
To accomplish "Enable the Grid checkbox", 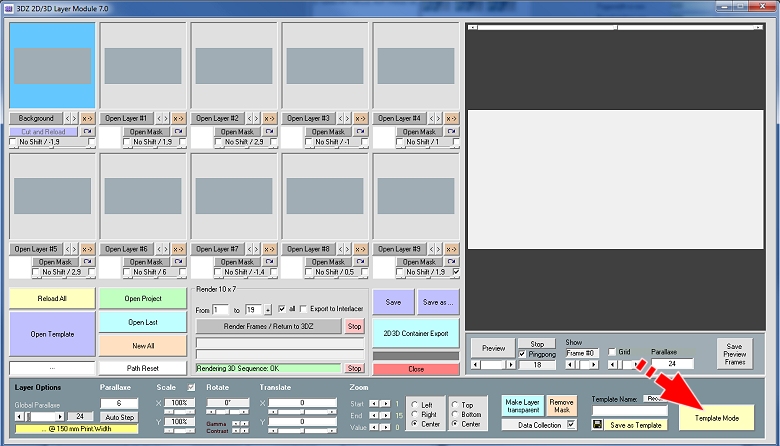I will [x=612, y=352].
